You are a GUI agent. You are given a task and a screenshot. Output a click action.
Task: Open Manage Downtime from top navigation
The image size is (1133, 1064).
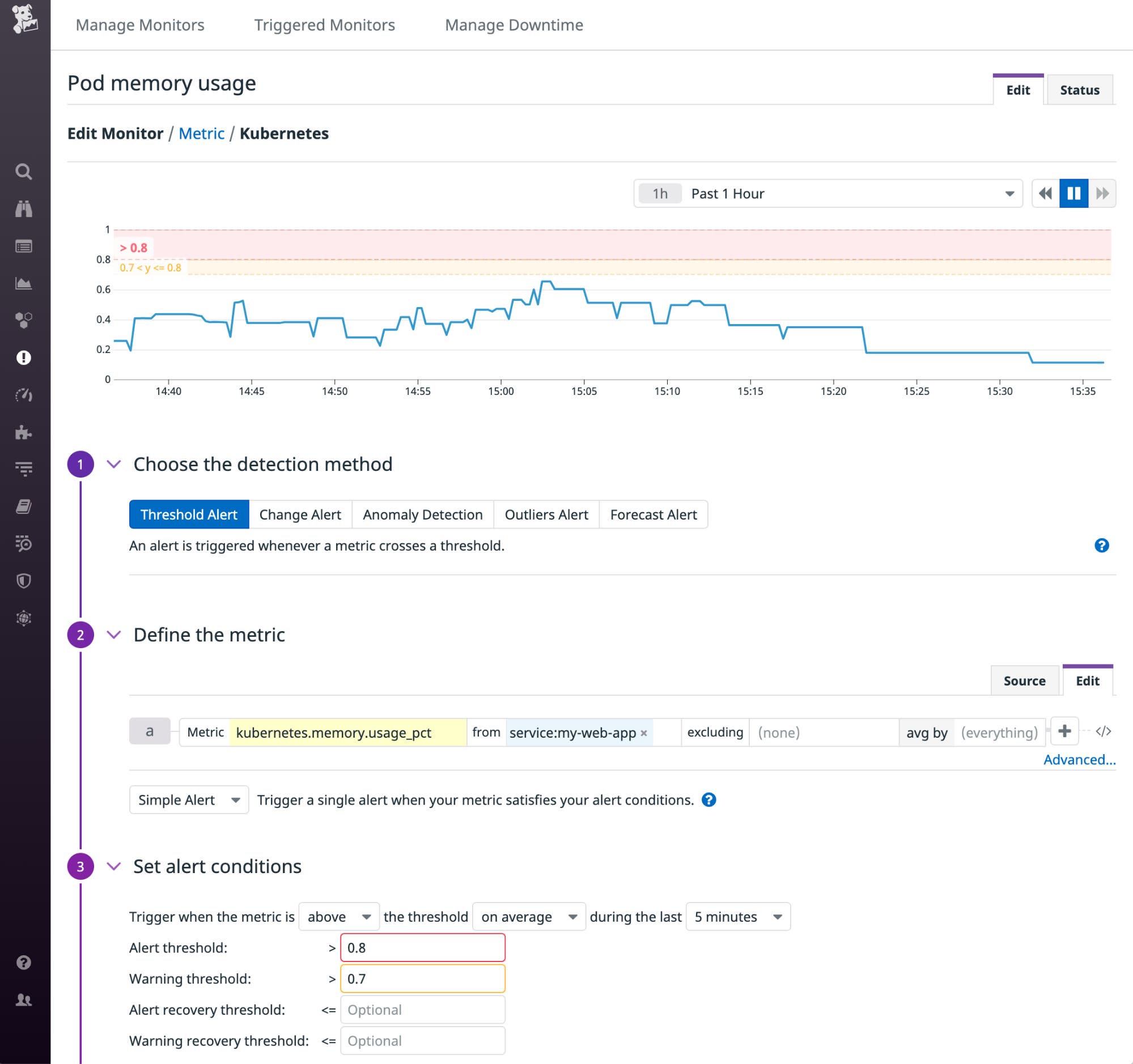tap(514, 25)
